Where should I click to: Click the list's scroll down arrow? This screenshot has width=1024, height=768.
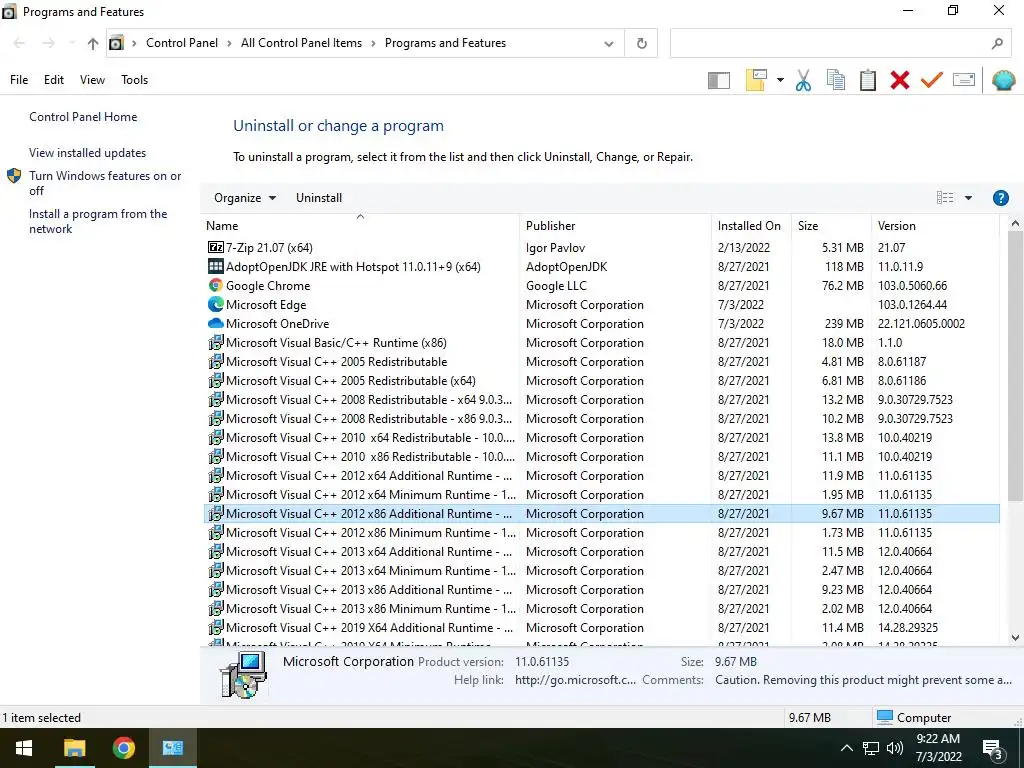tap(1015, 638)
